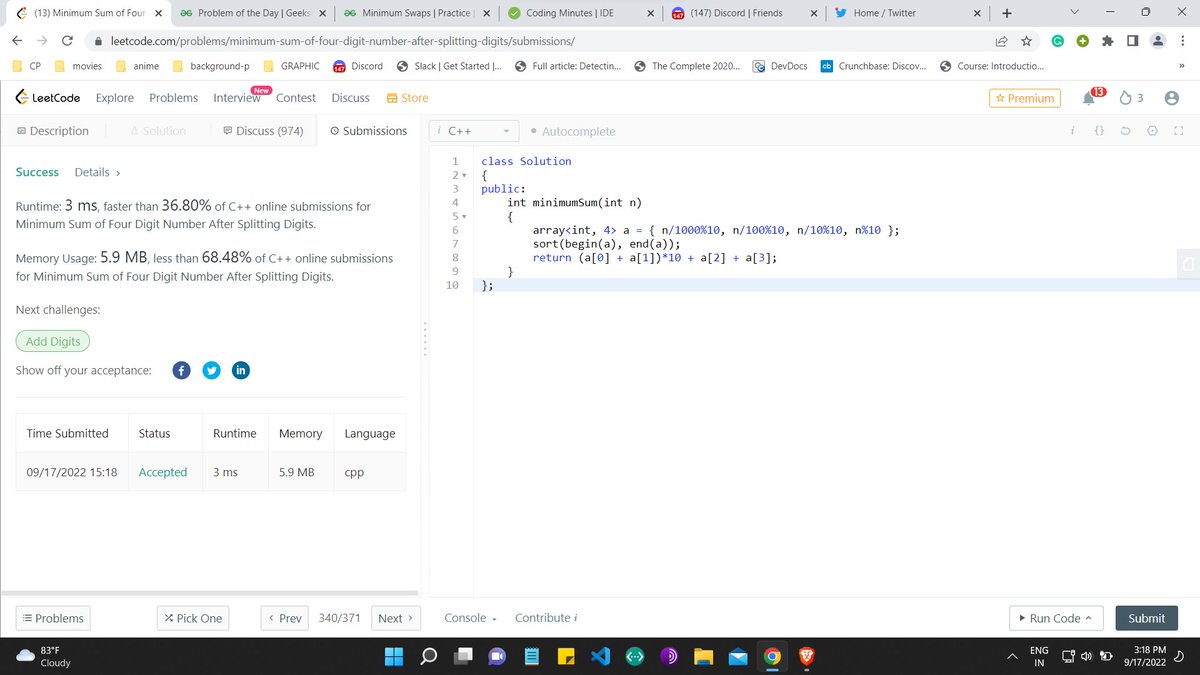Show hidden system tray icons
The width and height of the screenshot is (1200, 675).
tap(1010, 657)
